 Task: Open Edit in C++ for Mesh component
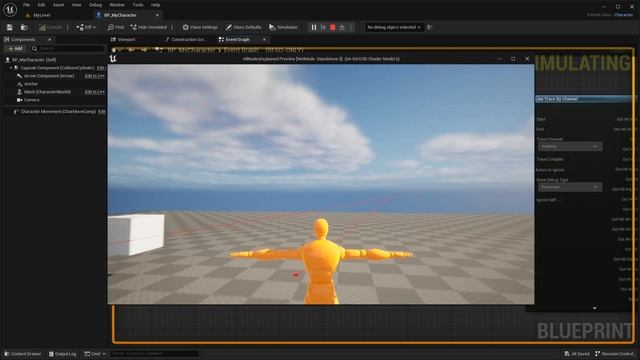(94, 92)
